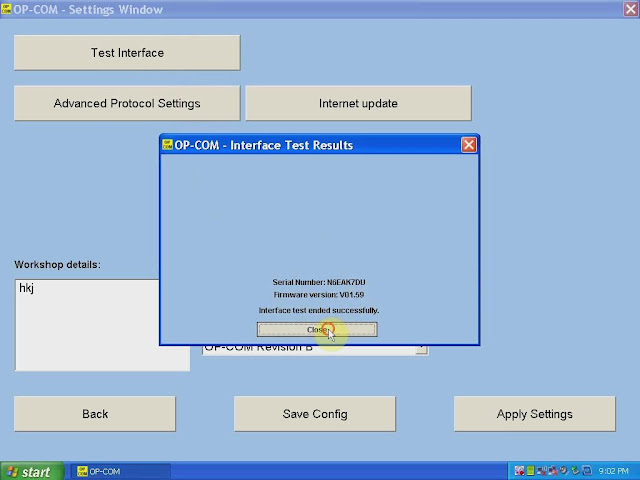Click the 'Workshop details:' label
The height and width of the screenshot is (480, 640).
click(58, 264)
